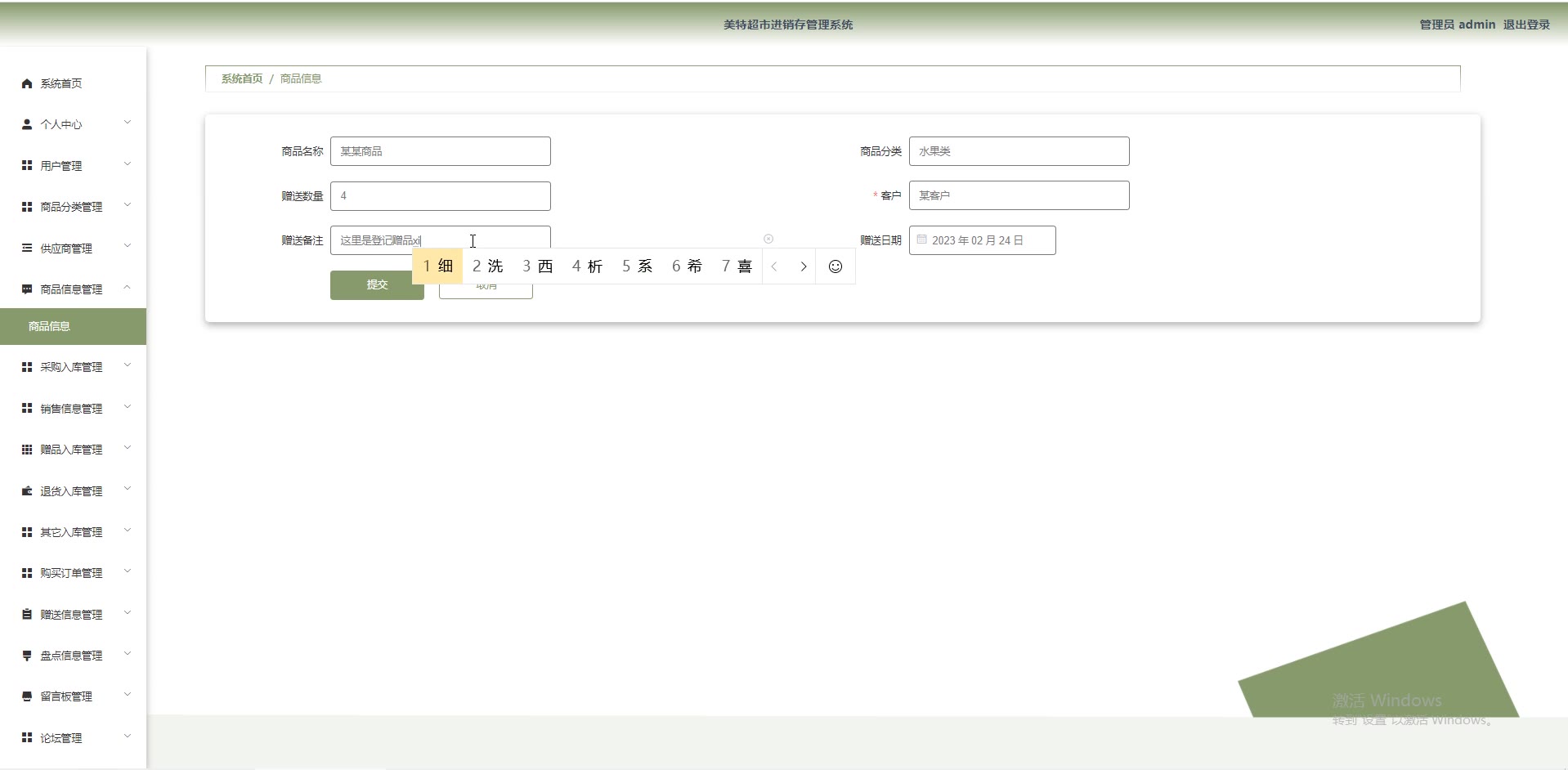Choose IME candidate 2 洗
Image resolution: width=1568 pixels, height=770 pixels.
[488, 266]
